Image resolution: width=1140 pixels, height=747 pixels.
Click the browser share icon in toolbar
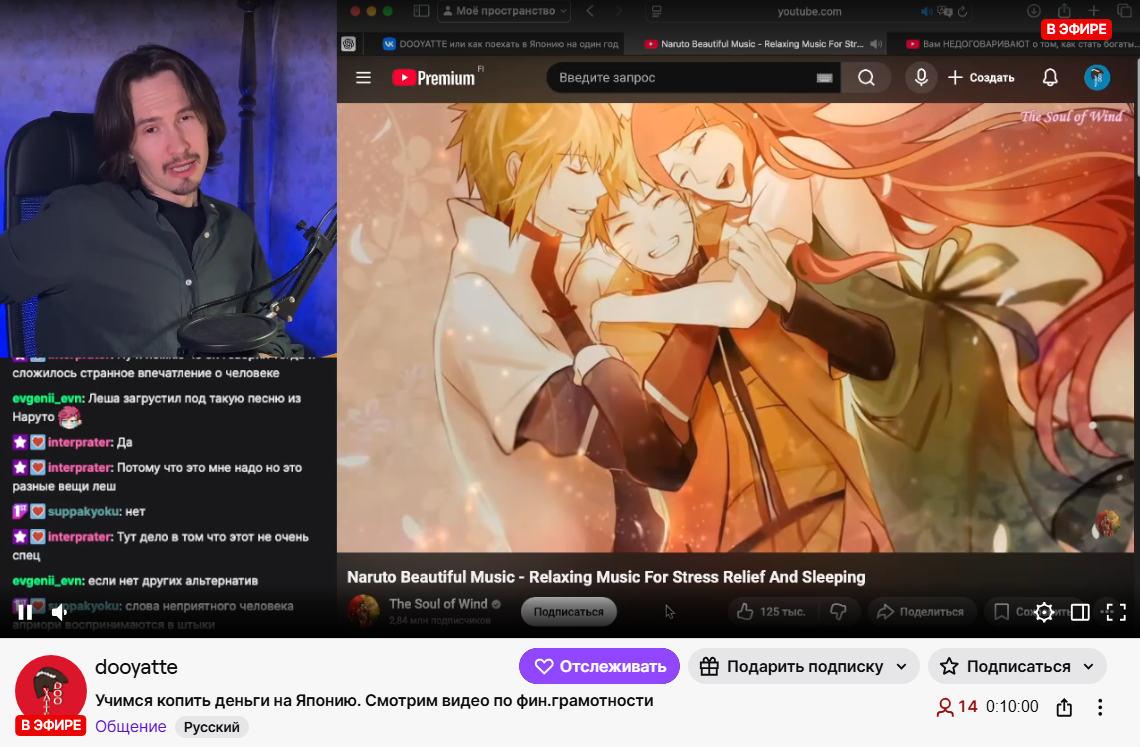tap(1064, 10)
